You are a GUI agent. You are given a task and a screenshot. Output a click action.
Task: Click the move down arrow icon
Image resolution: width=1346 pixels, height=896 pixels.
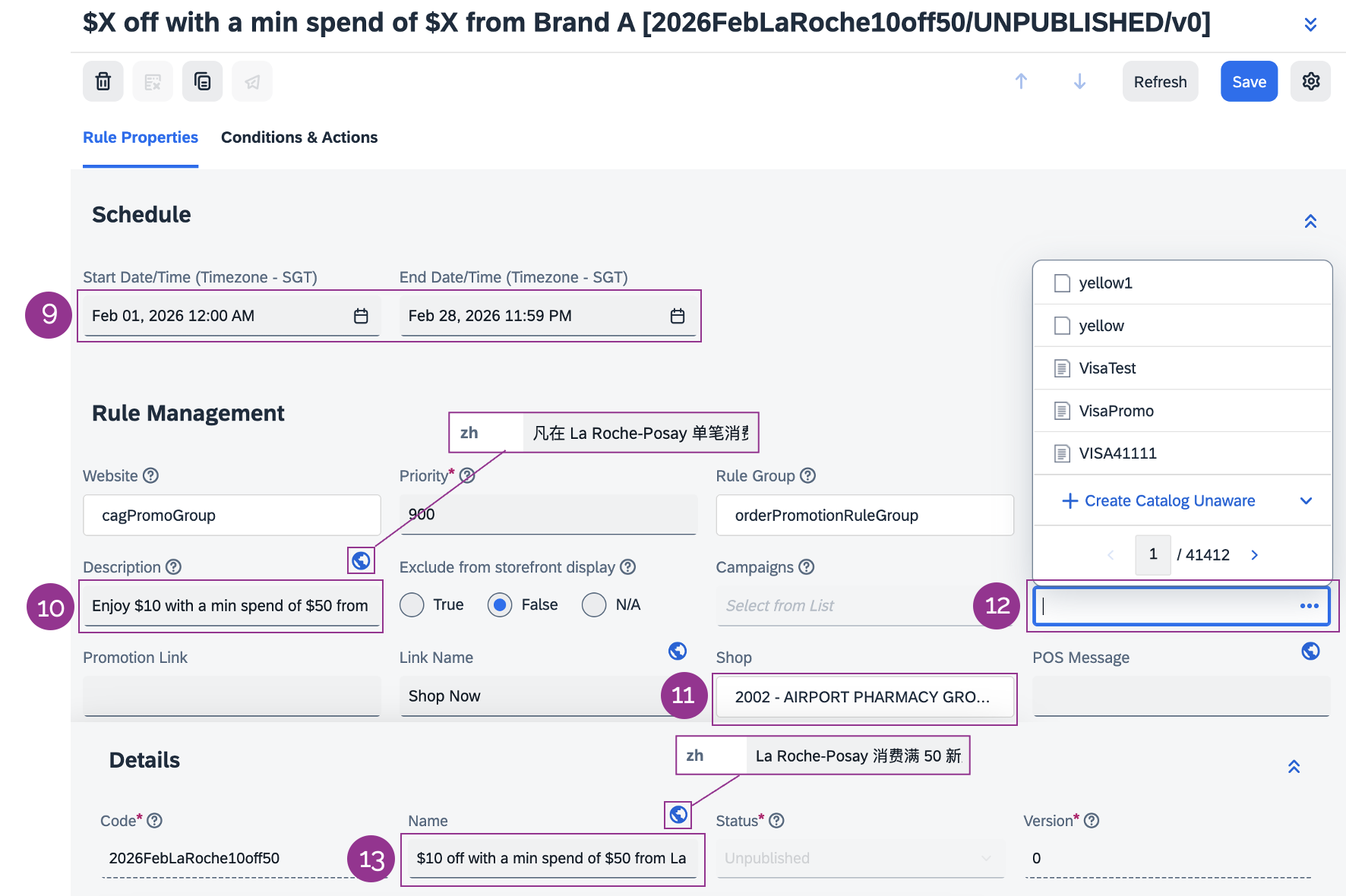[x=1079, y=81]
